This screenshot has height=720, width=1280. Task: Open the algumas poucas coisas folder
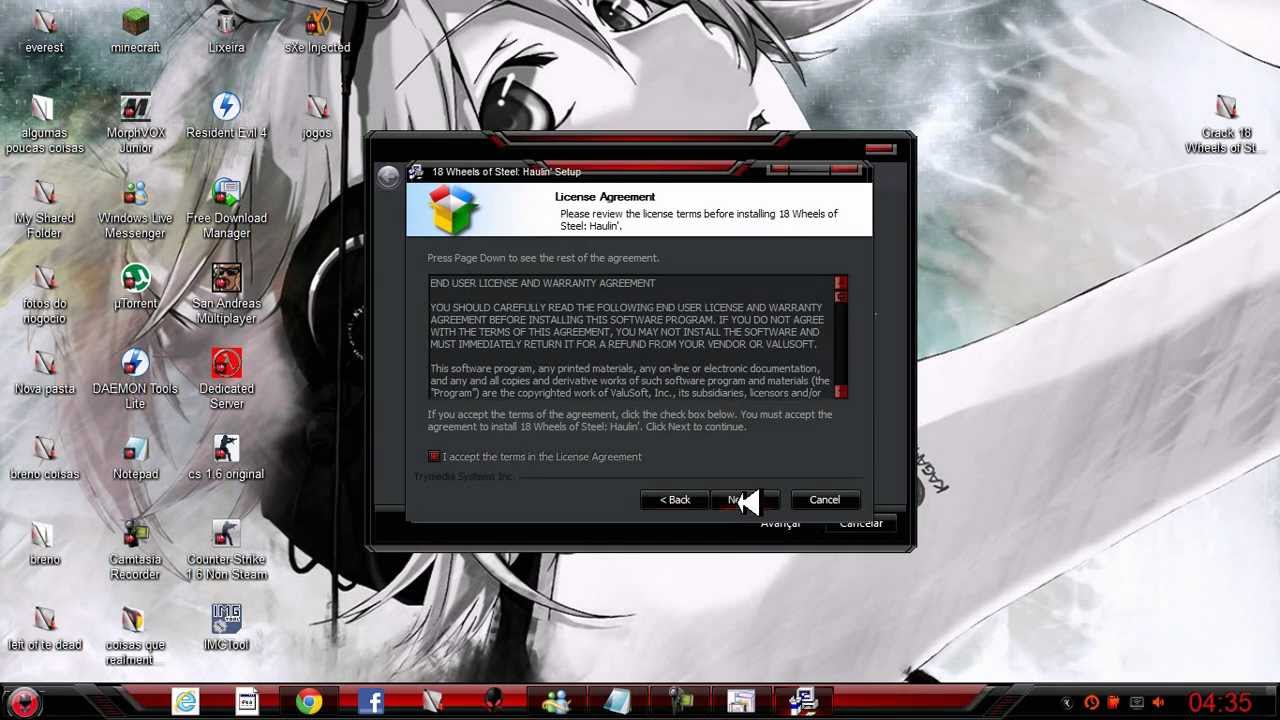click(44, 124)
